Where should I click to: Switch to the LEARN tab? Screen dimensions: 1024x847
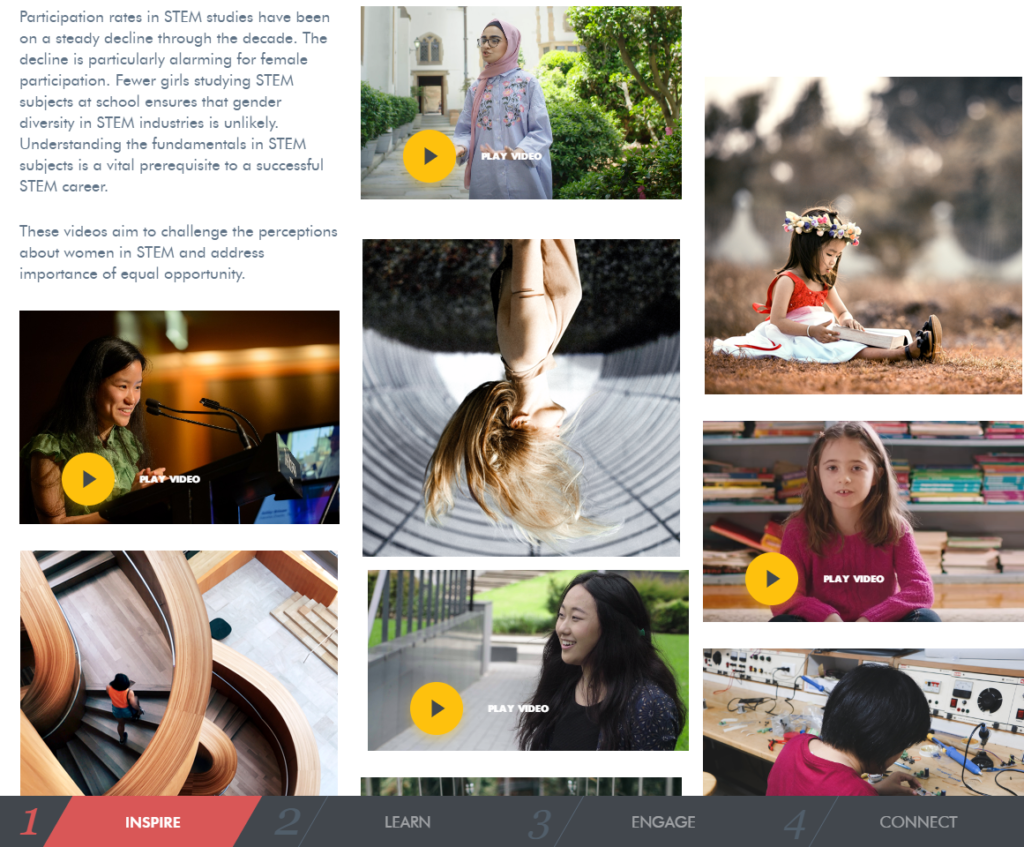pyautogui.click(x=407, y=822)
